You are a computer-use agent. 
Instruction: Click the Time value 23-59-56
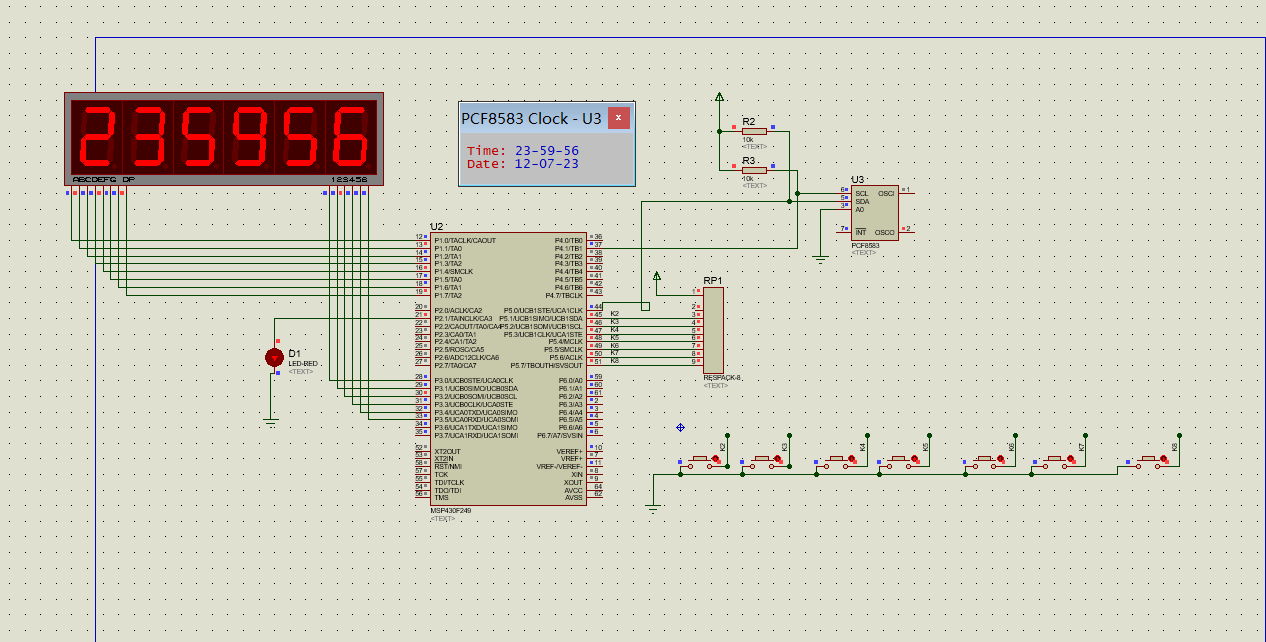tap(547, 151)
